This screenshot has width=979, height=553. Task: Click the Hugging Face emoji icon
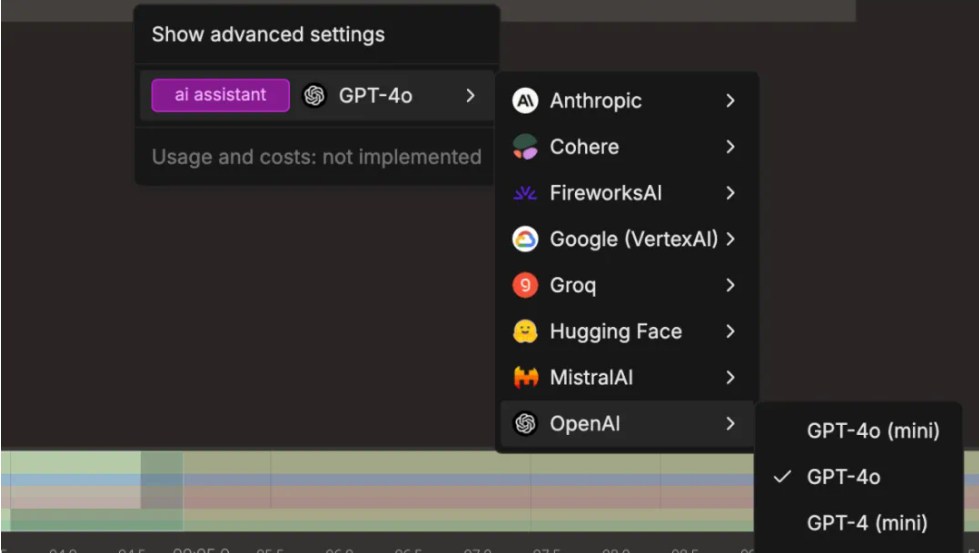click(x=525, y=331)
